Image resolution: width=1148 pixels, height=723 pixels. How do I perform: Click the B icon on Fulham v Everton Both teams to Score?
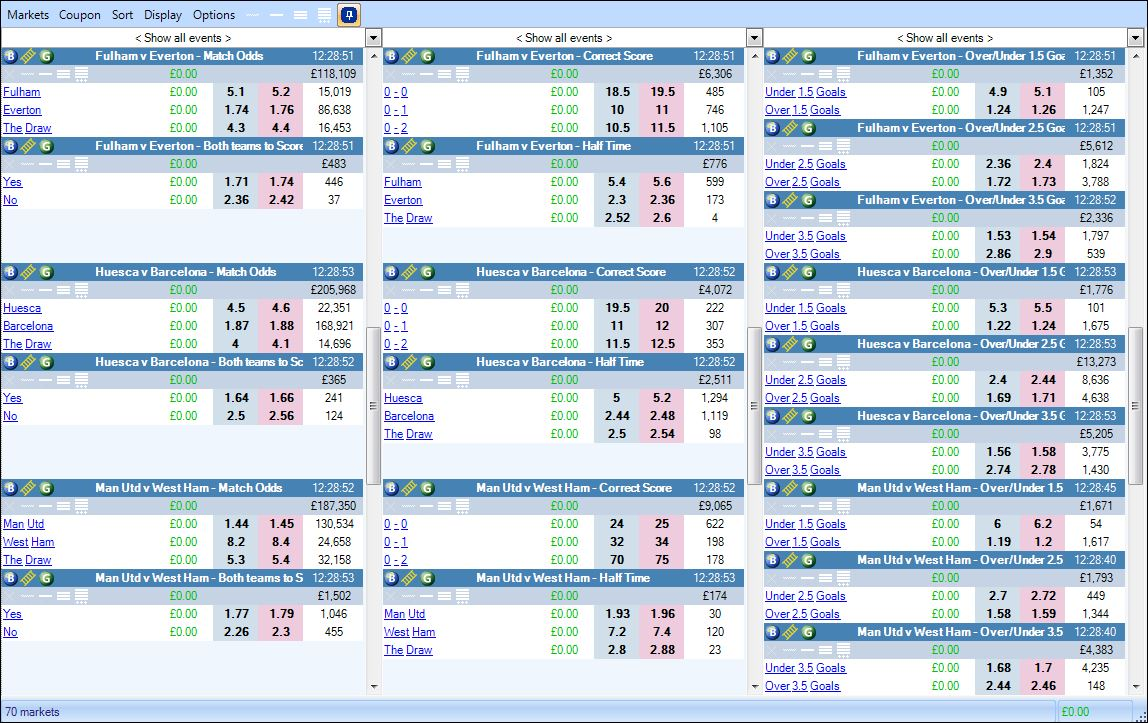click(x=10, y=146)
